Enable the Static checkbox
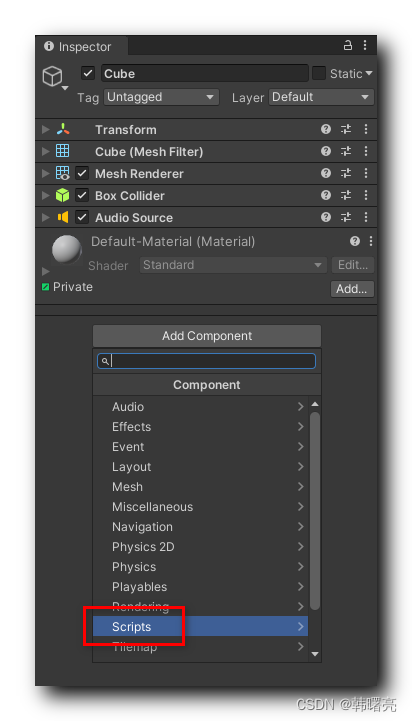Viewport: 412px width, 721px height. click(x=319, y=73)
